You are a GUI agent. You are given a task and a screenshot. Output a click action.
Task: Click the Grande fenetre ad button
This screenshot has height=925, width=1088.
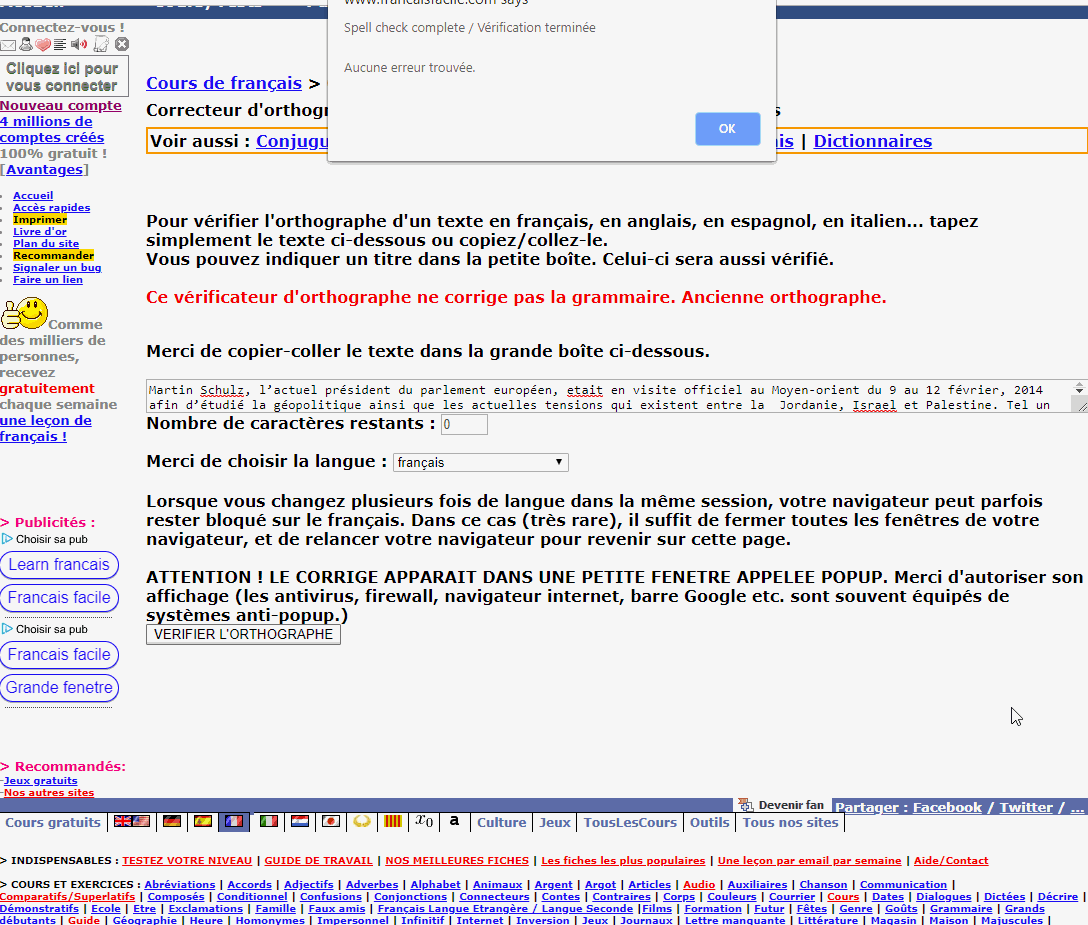click(59, 688)
